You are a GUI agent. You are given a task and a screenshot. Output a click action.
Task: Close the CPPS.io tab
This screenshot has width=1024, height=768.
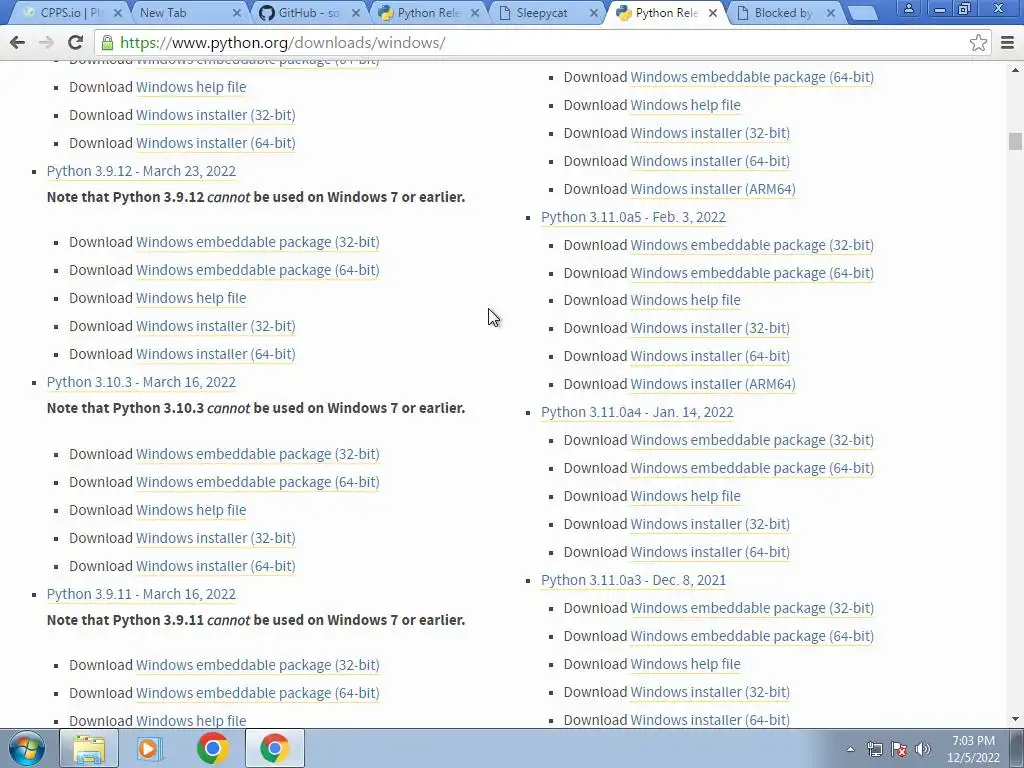[118, 13]
